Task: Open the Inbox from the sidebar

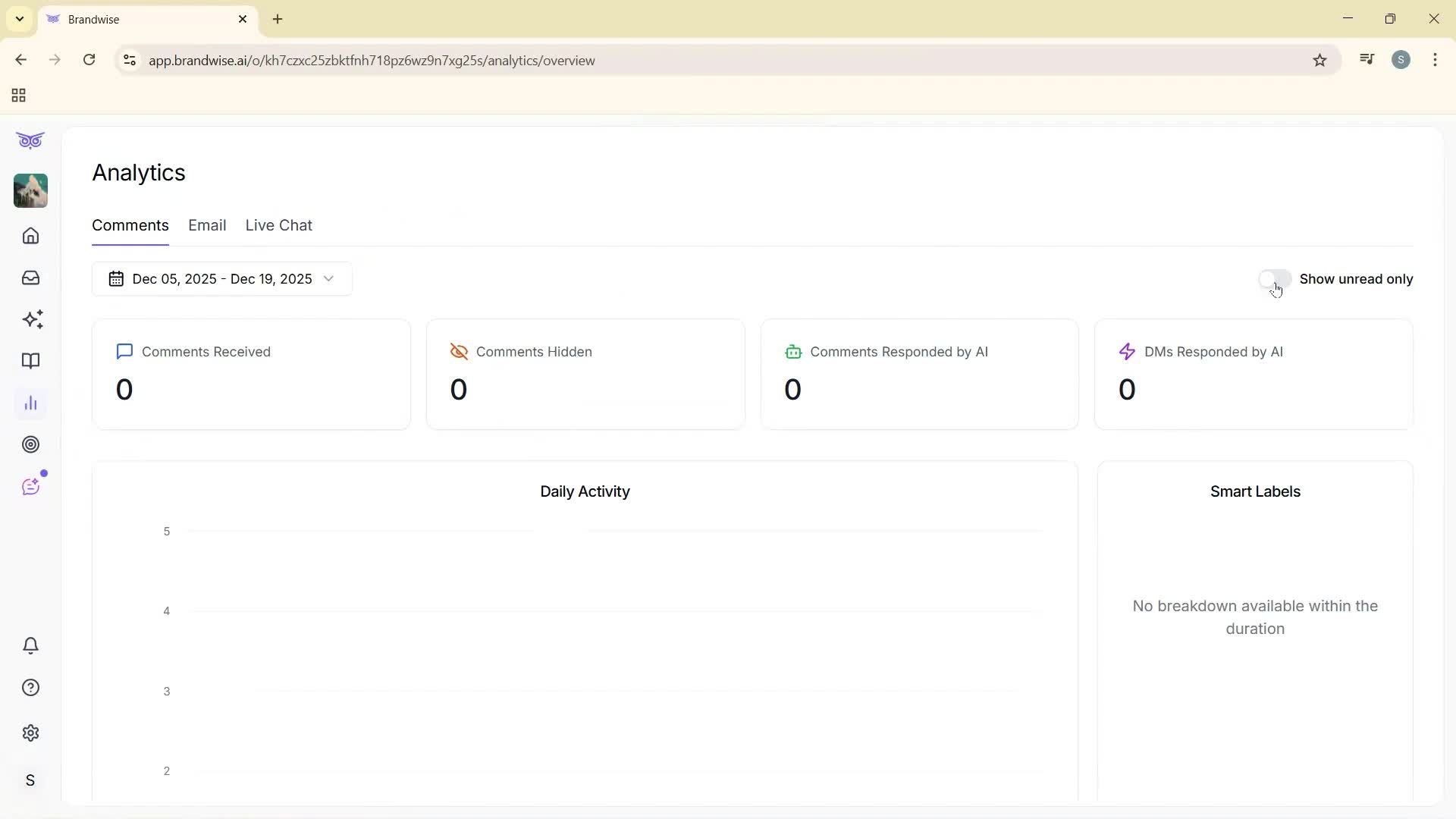Action: point(30,278)
